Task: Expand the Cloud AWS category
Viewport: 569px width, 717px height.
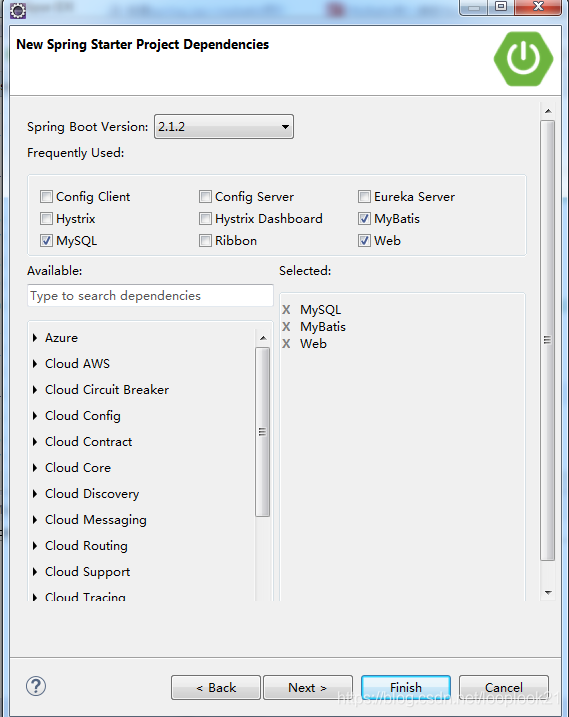Action: tap(35, 364)
